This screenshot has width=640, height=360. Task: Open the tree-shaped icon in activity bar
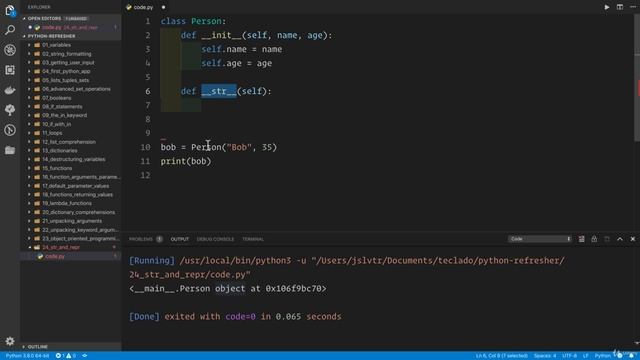10,110
